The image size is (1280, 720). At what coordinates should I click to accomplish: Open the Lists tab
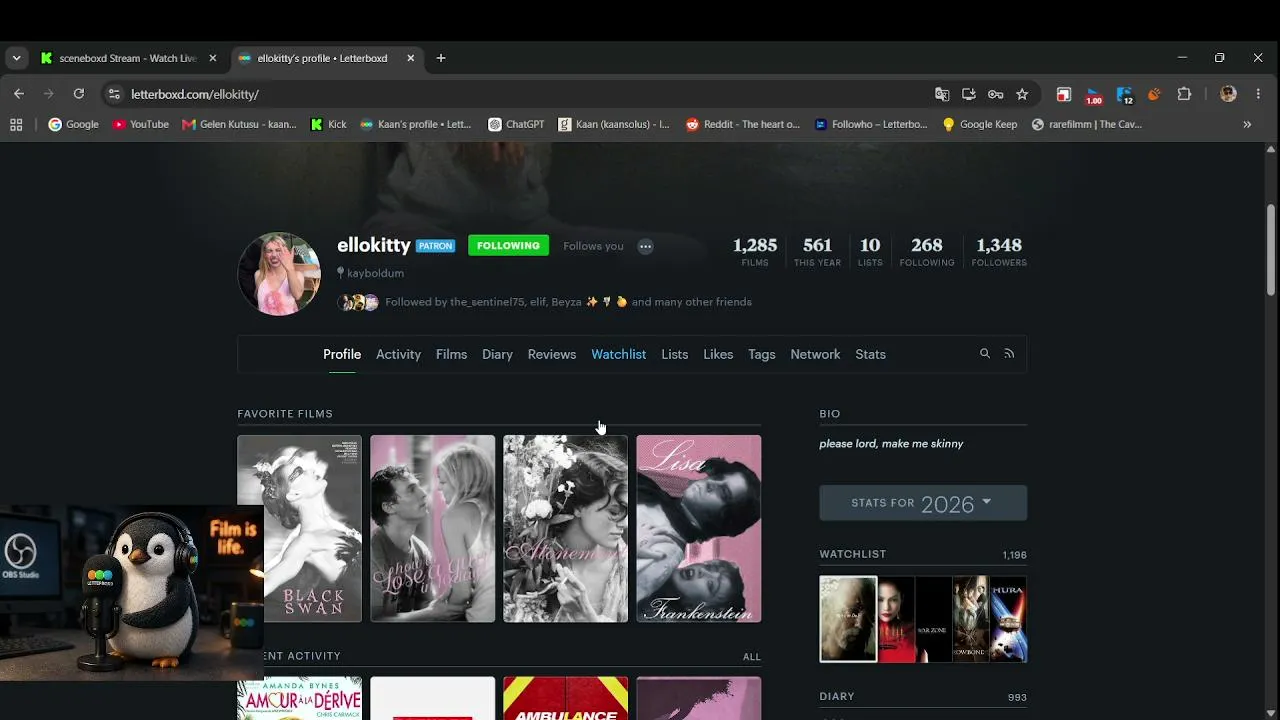(x=674, y=354)
